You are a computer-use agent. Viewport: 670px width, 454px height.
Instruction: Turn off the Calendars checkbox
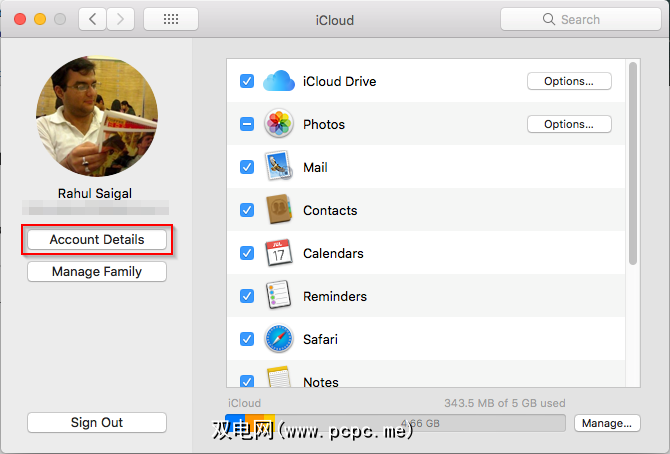[x=247, y=253]
